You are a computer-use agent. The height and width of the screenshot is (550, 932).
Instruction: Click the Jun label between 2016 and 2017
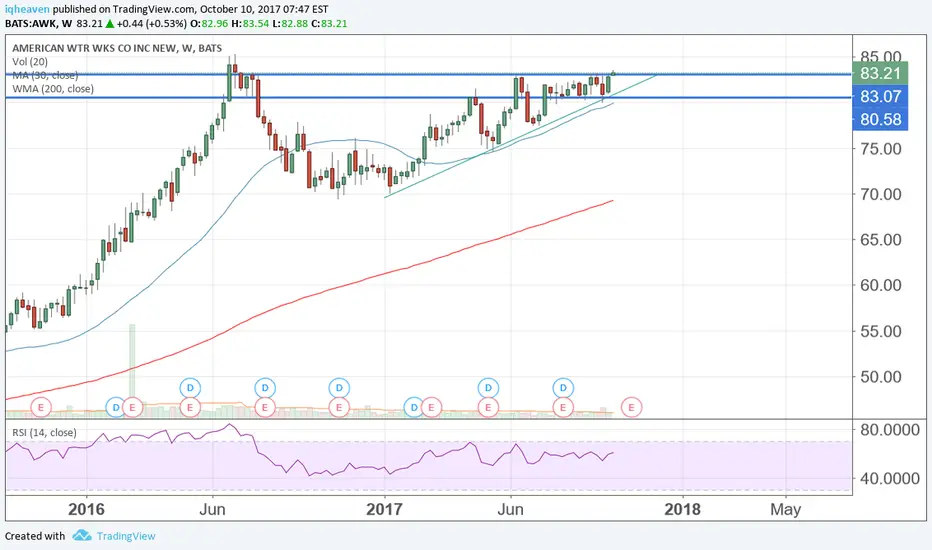coord(212,510)
